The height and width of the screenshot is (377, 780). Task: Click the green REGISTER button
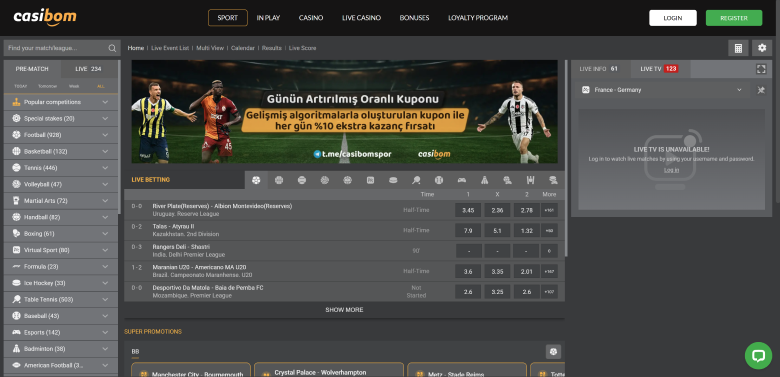pos(734,18)
